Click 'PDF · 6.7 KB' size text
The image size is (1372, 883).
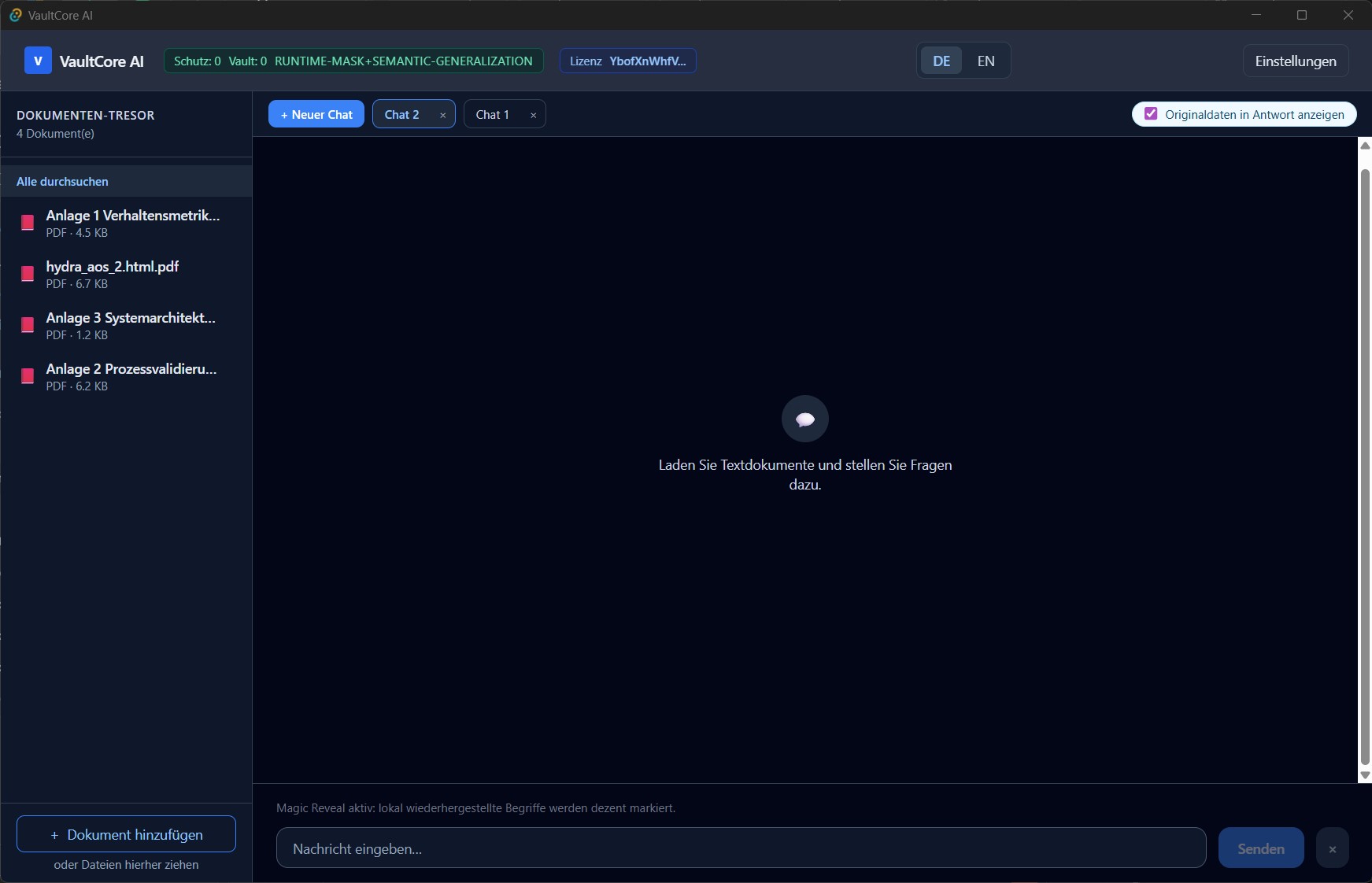pyautogui.click(x=77, y=284)
